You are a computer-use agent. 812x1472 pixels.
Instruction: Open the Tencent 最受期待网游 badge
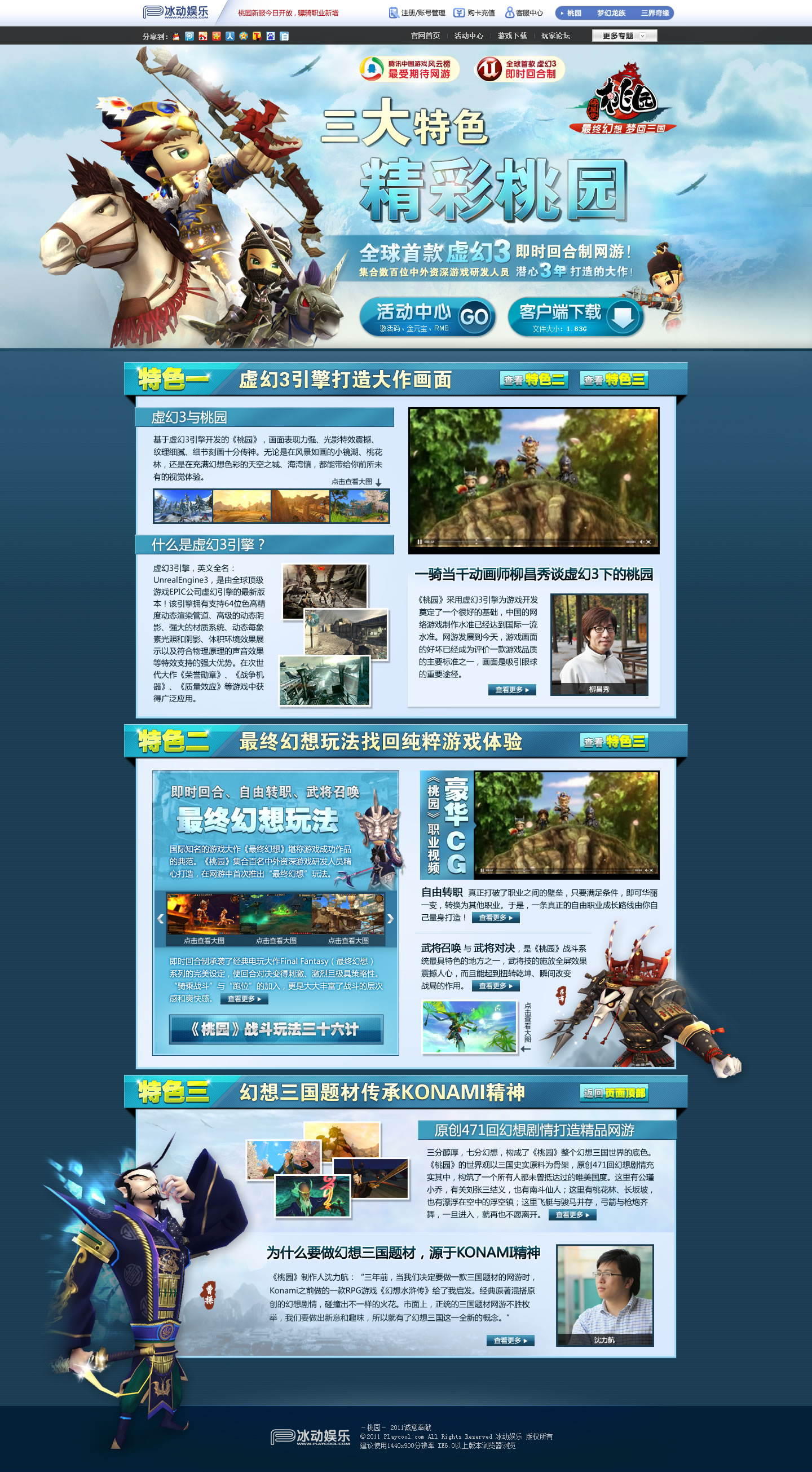point(409,69)
